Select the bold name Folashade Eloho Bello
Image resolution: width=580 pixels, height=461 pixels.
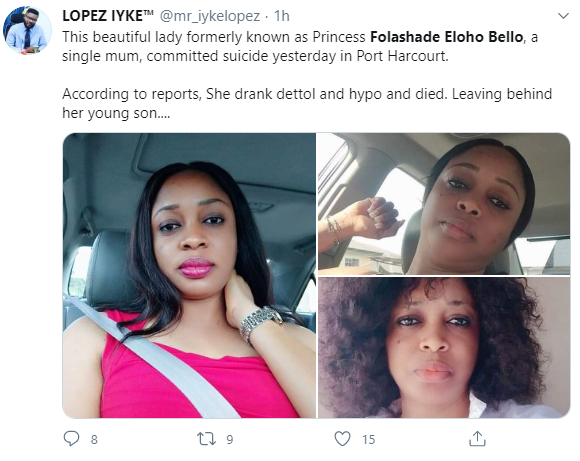(446, 37)
